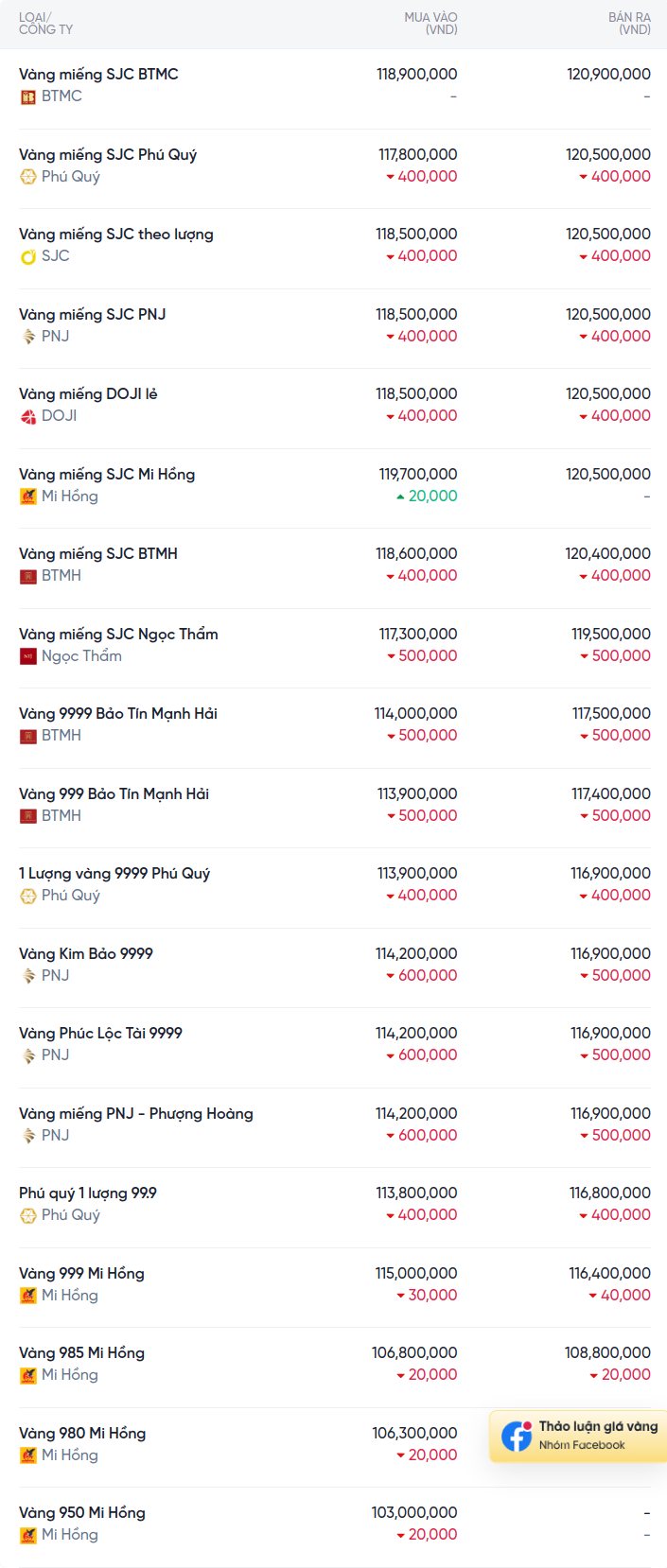Click the PNJ logo under Vàng miếng SJC PNJ
Screen dimensions: 667x1568
(x=28, y=337)
